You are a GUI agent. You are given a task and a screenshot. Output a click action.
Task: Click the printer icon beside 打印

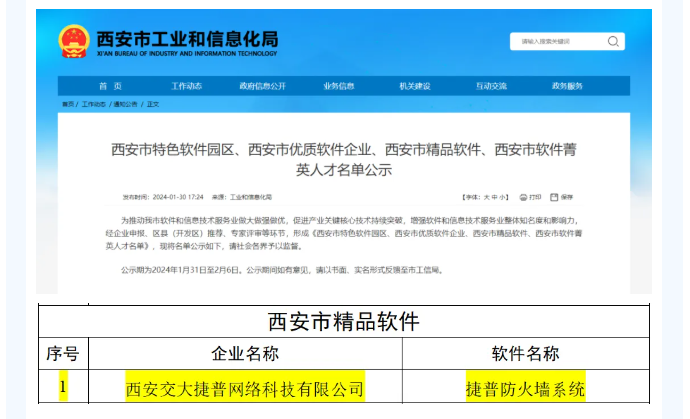(523, 197)
